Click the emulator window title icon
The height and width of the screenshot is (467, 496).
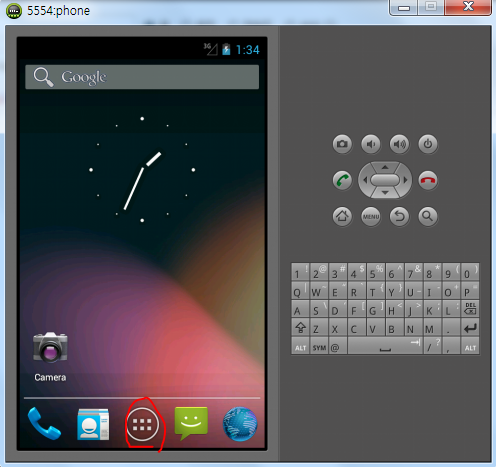(14, 11)
